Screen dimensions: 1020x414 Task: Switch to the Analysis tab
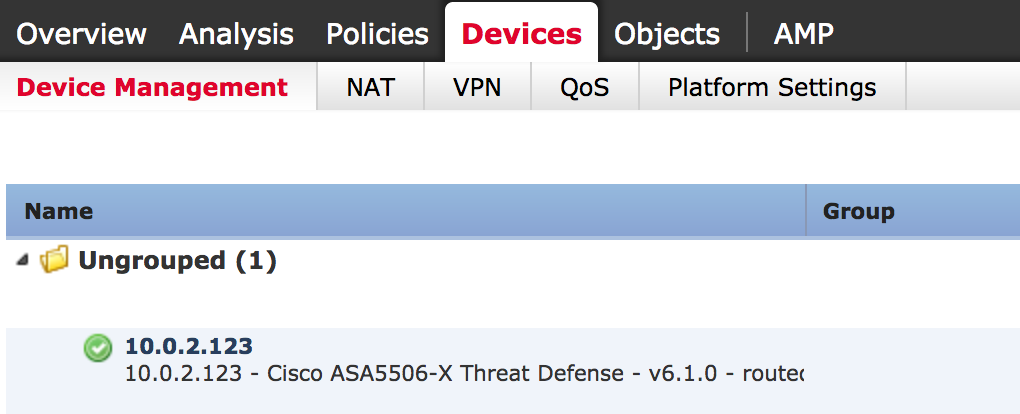point(236,34)
